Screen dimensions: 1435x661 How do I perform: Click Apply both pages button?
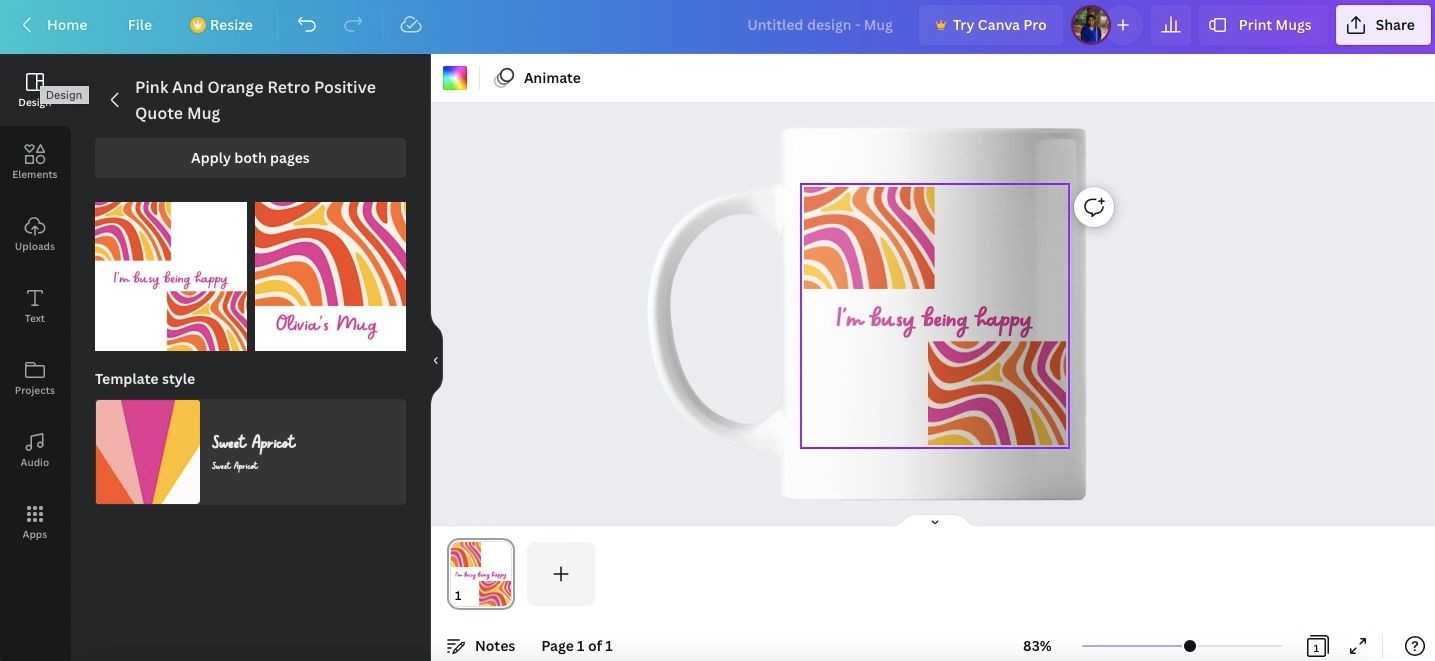click(250, 158)
